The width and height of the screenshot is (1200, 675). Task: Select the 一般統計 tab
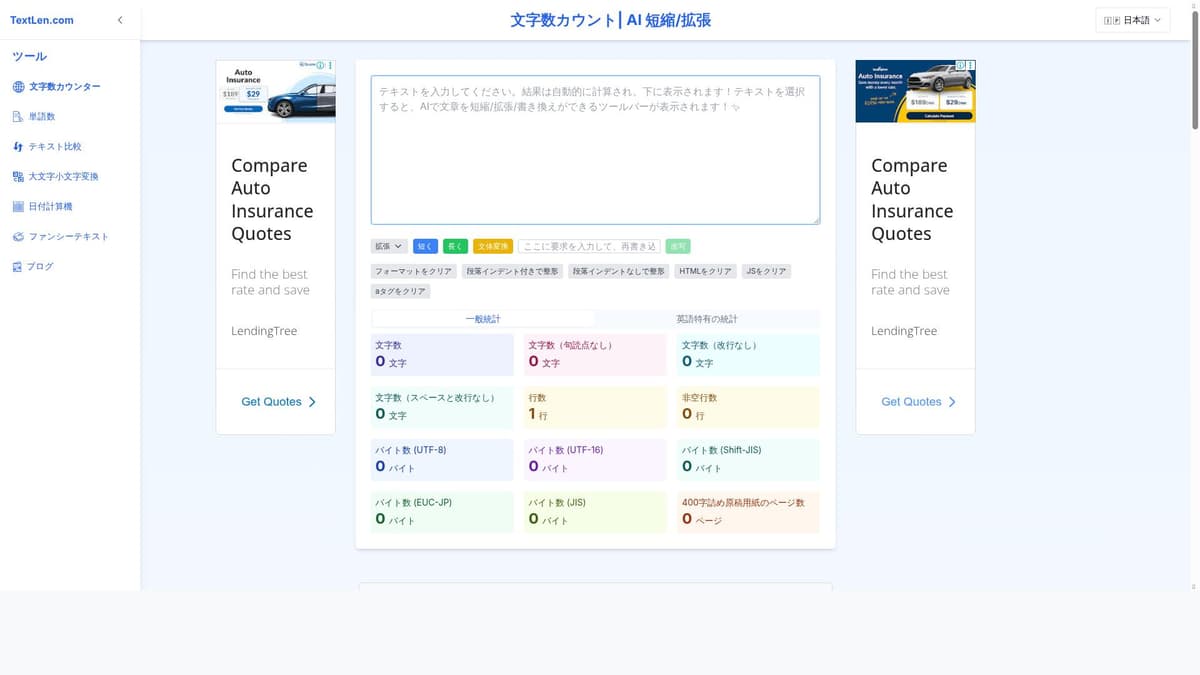pyautogui.click(x=483, y=319)
